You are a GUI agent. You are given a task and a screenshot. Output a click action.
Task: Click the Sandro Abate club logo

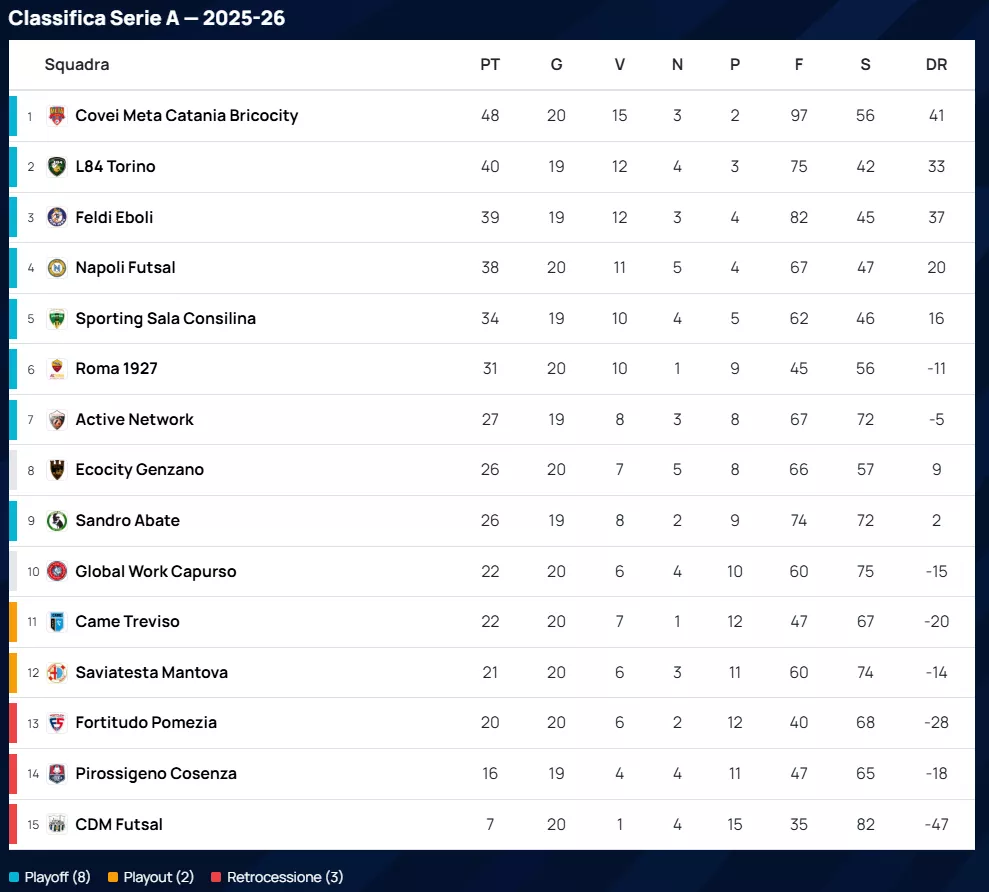coord(57,521)
